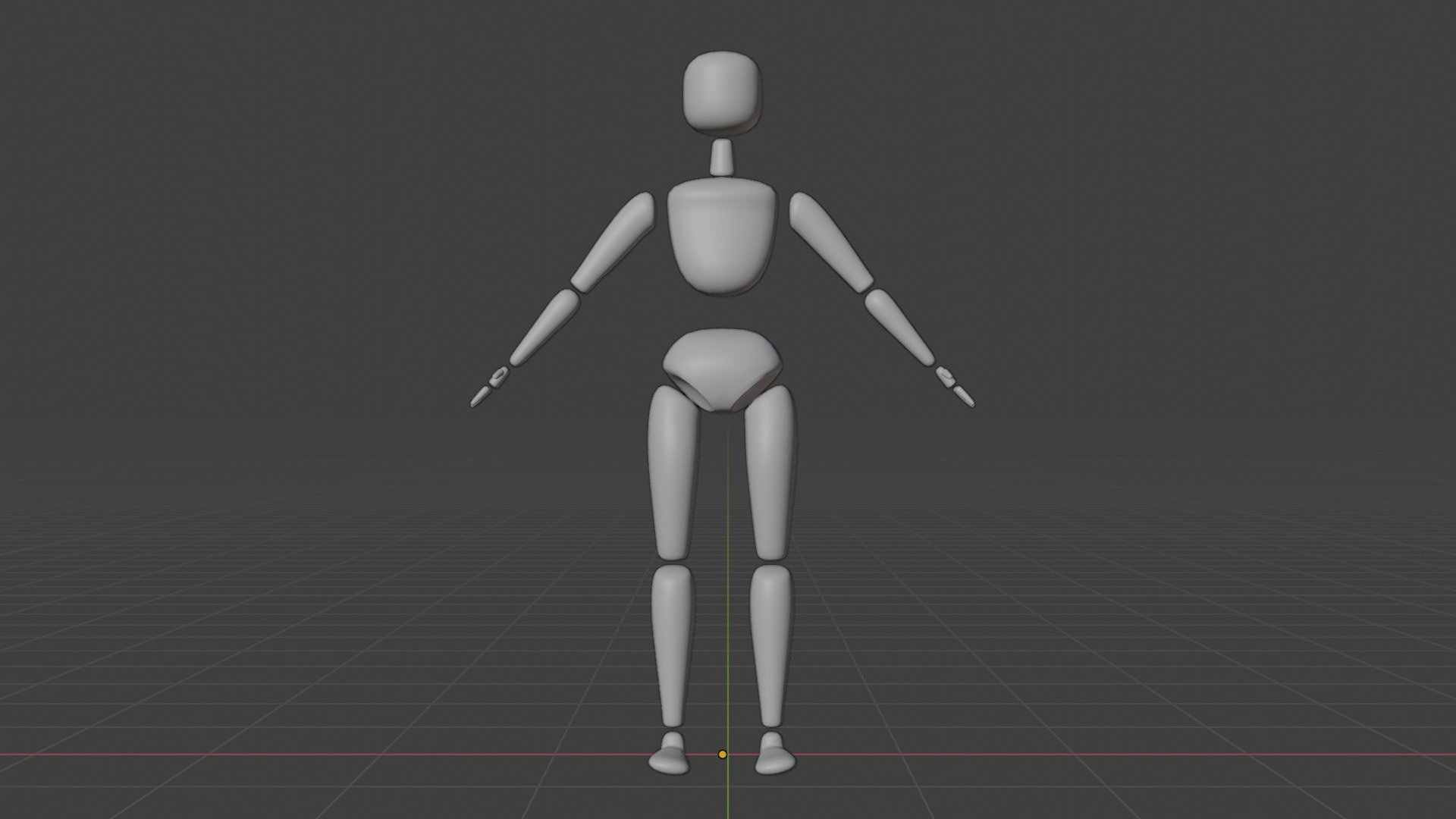Image resolution: width=1456 pixels, height=819 pixels.
Task: Click the orange origin dot between the feet
Action: tap(723, 755)
